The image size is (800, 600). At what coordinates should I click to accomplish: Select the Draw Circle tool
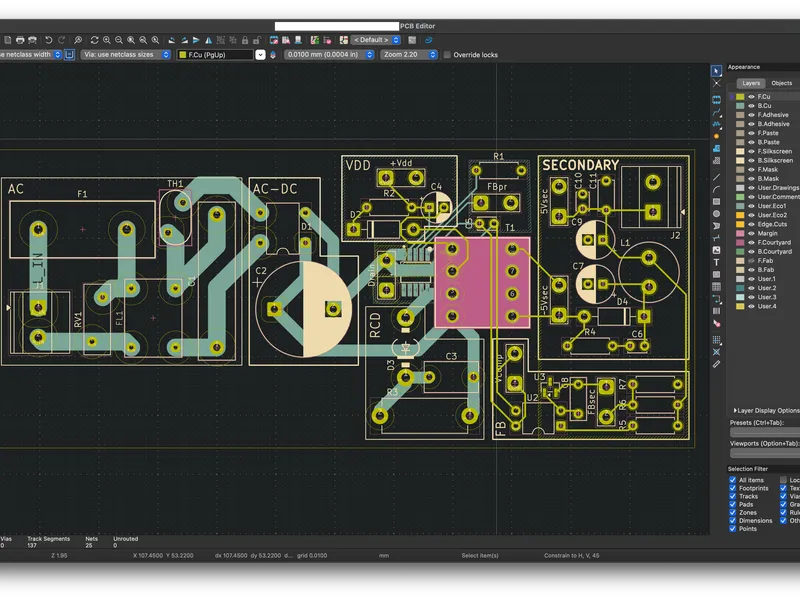(x=716, y=214)
